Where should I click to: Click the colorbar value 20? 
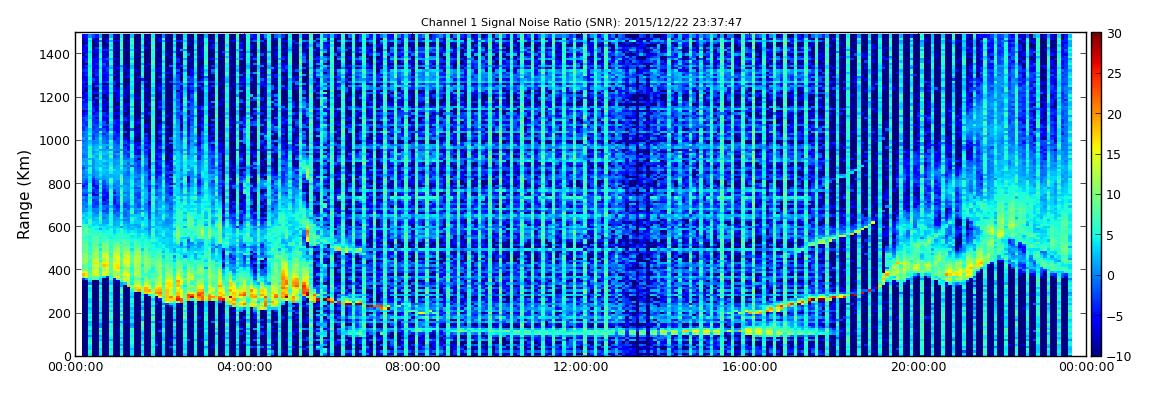pyautogui.click(x=1115, y=114)
